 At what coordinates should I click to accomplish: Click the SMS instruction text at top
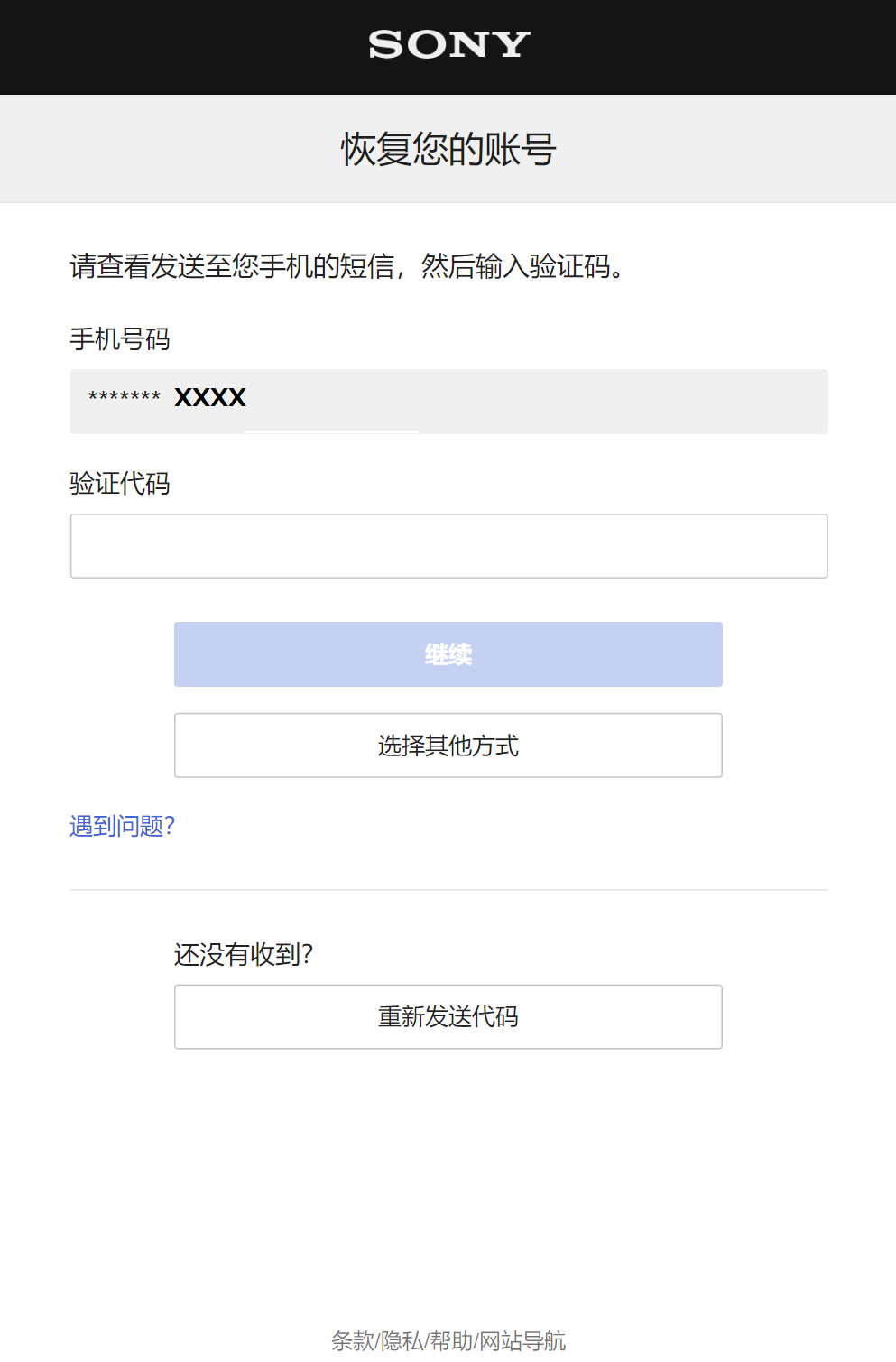pos(346,265)
